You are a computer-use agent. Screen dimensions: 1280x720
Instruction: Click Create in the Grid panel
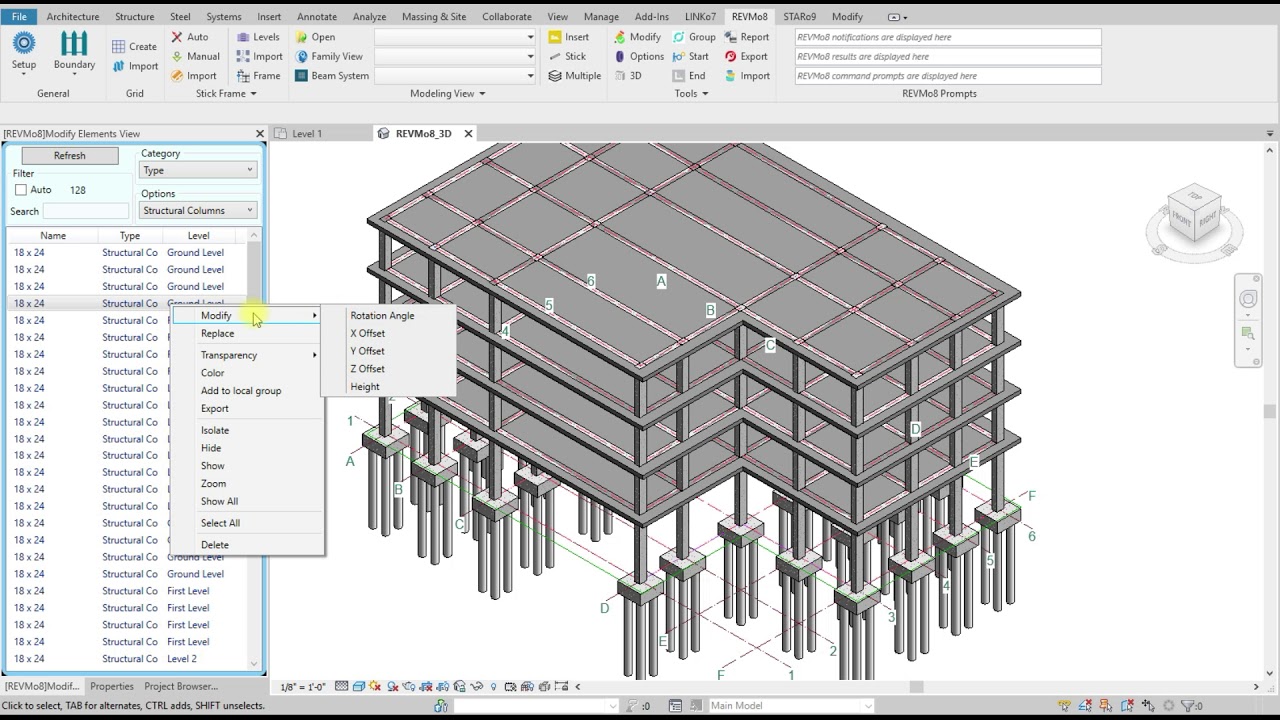coord(134,46)
